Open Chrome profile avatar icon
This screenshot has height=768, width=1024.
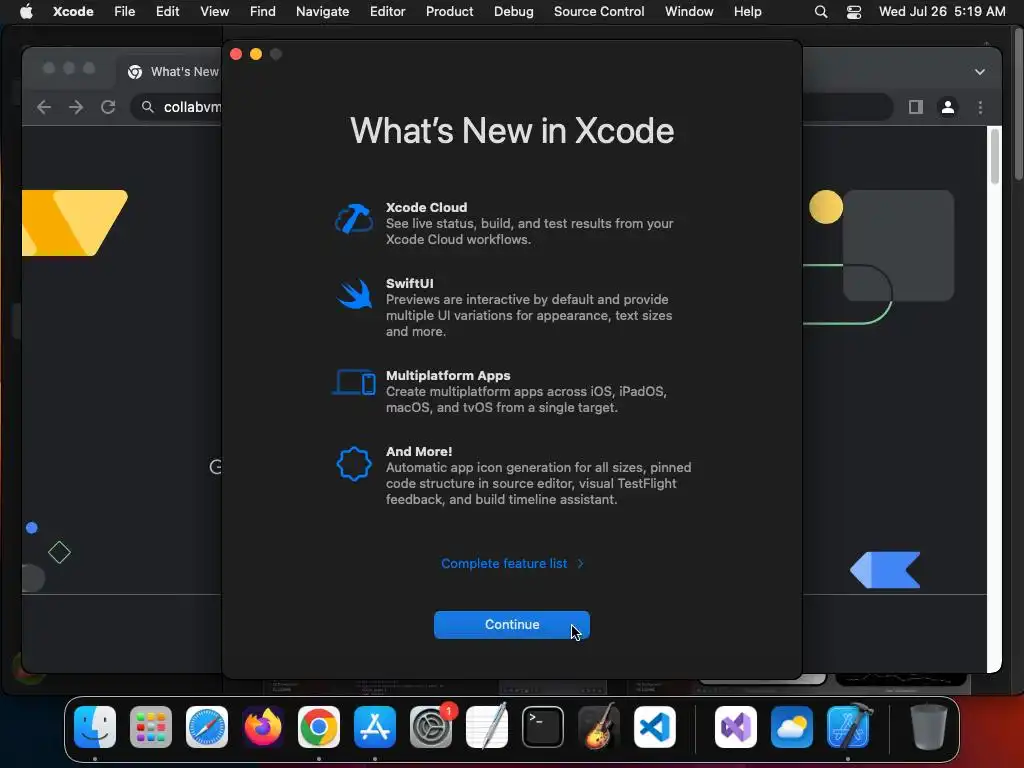tap(948, 107)
